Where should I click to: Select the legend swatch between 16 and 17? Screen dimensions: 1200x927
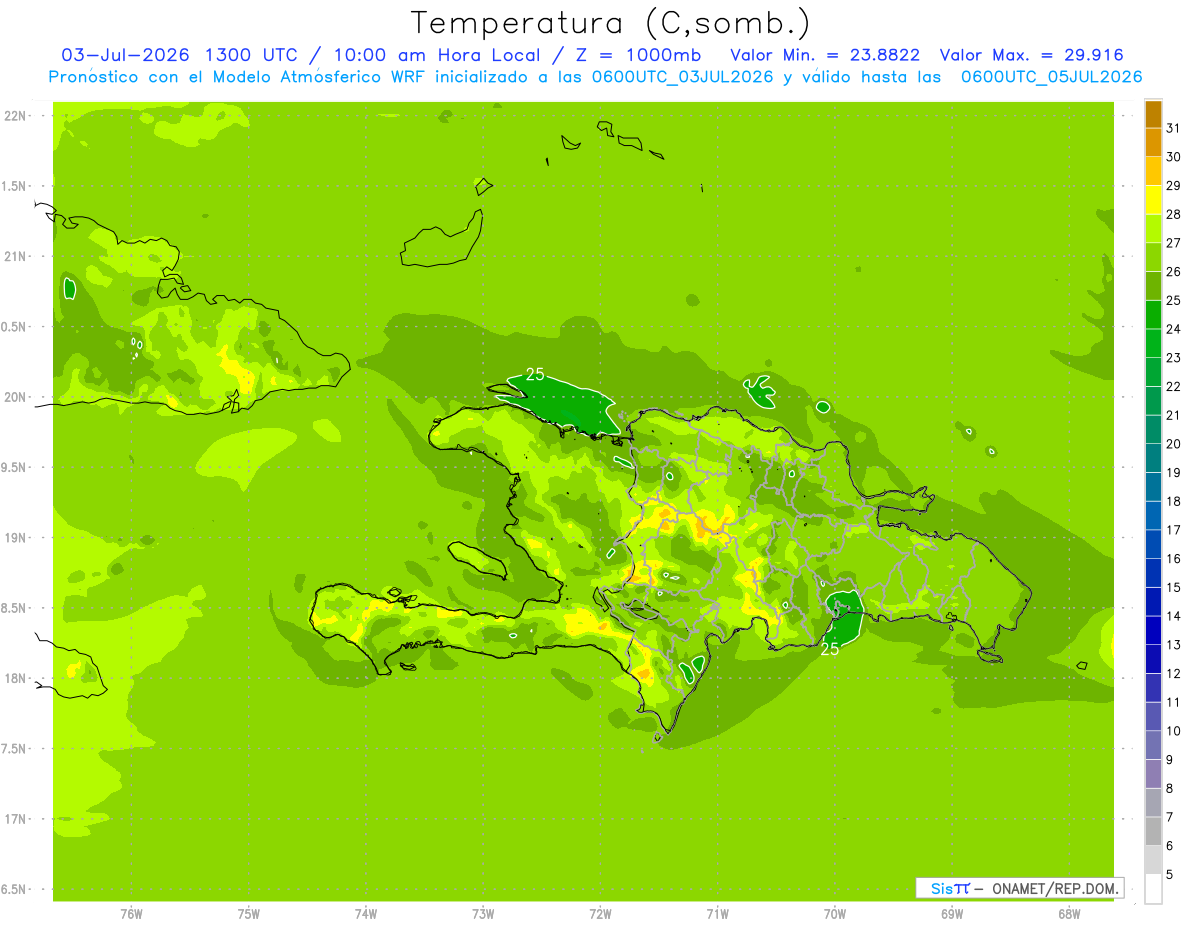click(x=1153, y=545)
